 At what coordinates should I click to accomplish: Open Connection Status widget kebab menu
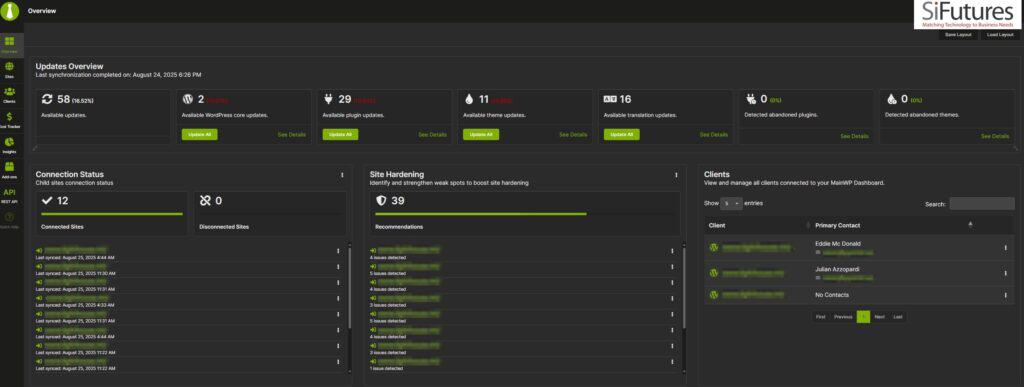pos(342,175)
